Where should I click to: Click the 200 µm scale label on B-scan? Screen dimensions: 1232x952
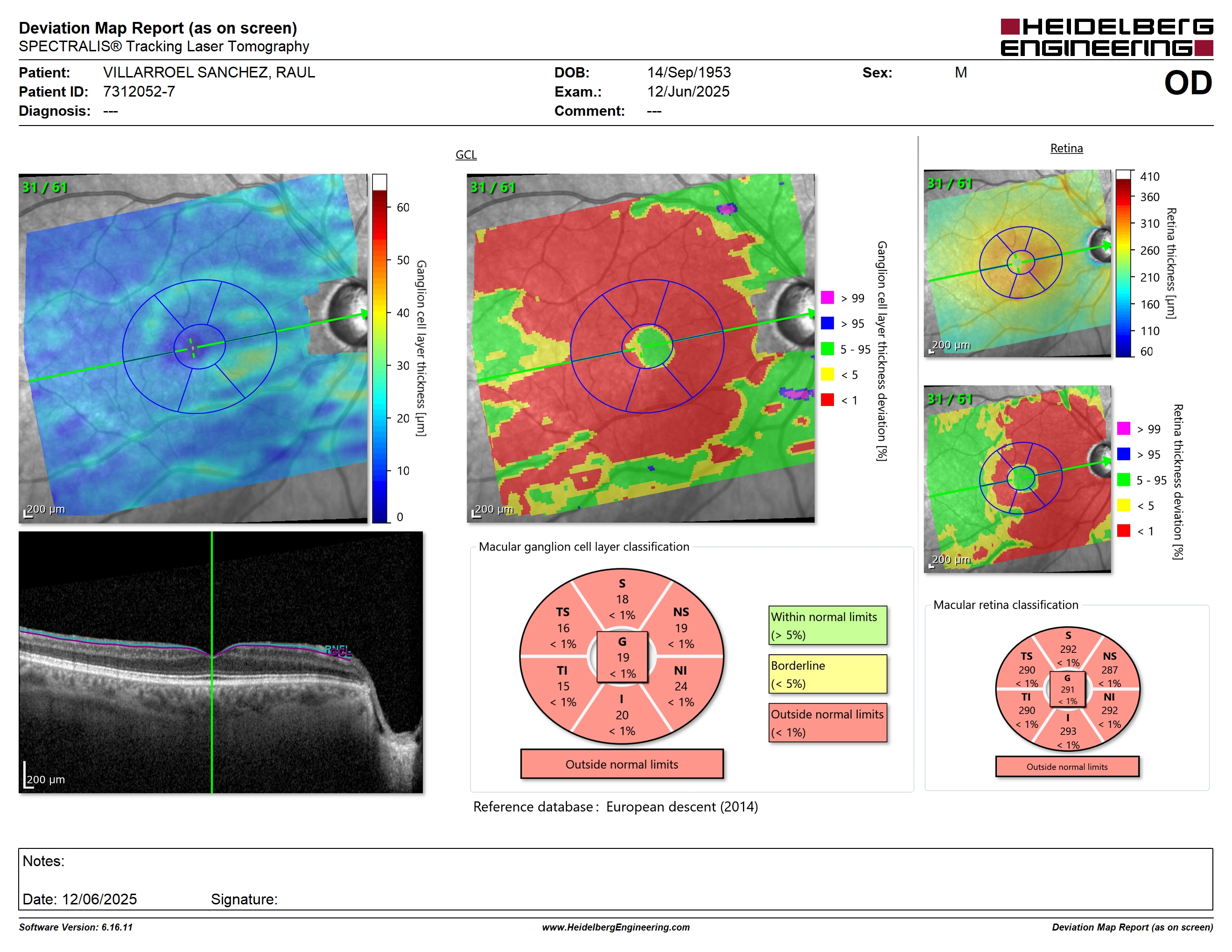(x=46, y=779)
